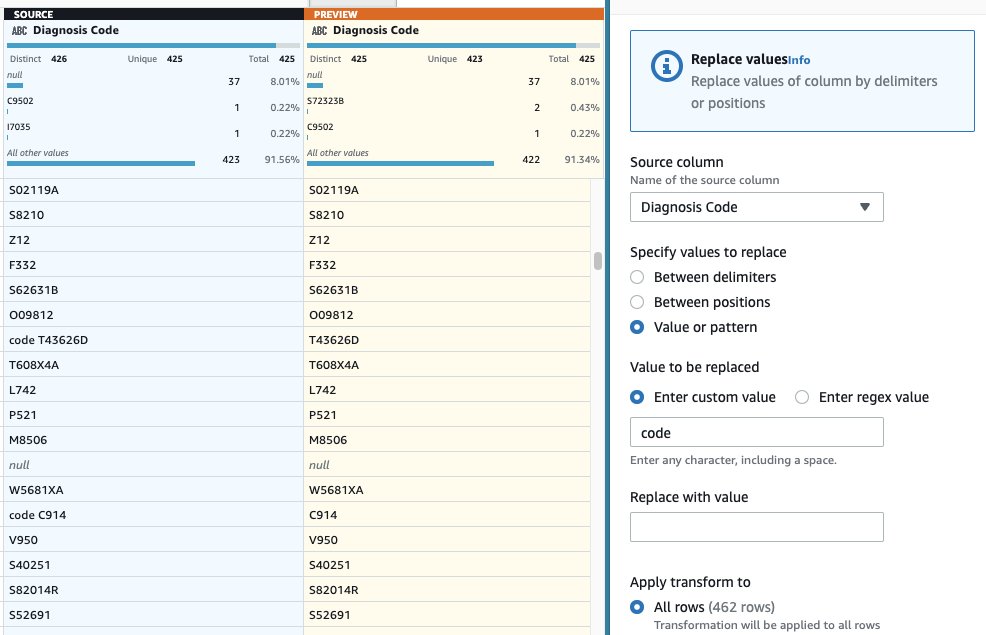The image size is (986, 635).
Task: Click source cell S02119A
Action: pyautogui.click(x=153, y=190)
